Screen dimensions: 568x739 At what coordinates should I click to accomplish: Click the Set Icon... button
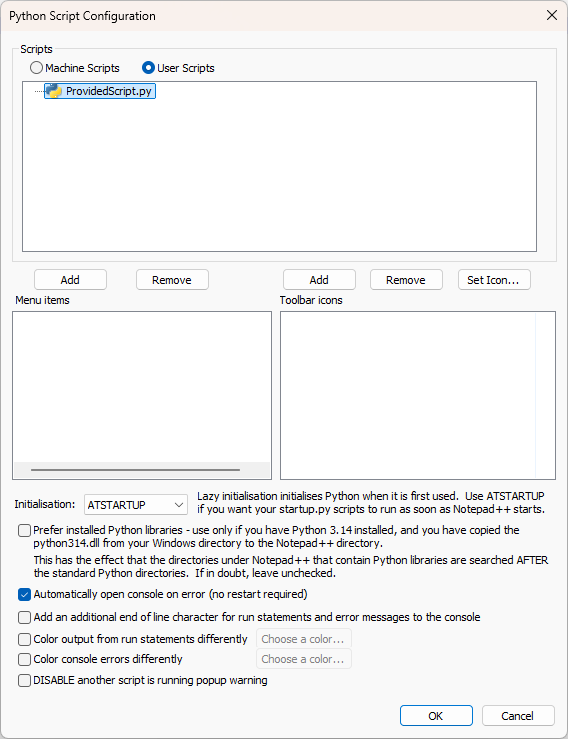tap(494, 280)
